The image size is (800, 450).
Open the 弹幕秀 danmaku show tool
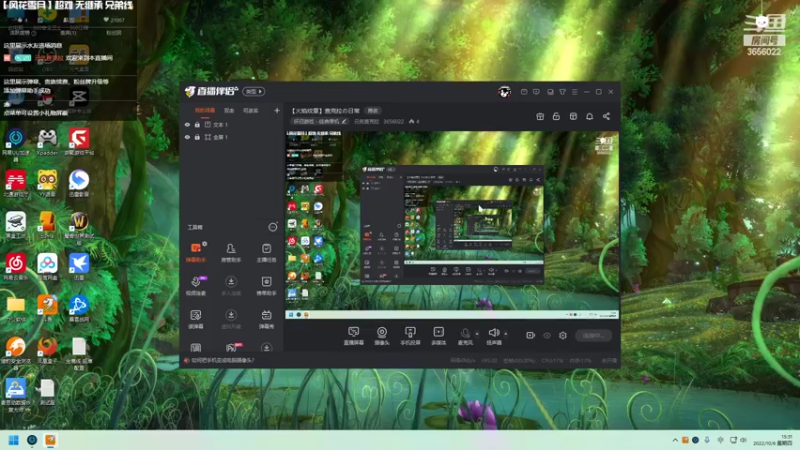pyautogui.click(x=266, y=319)
